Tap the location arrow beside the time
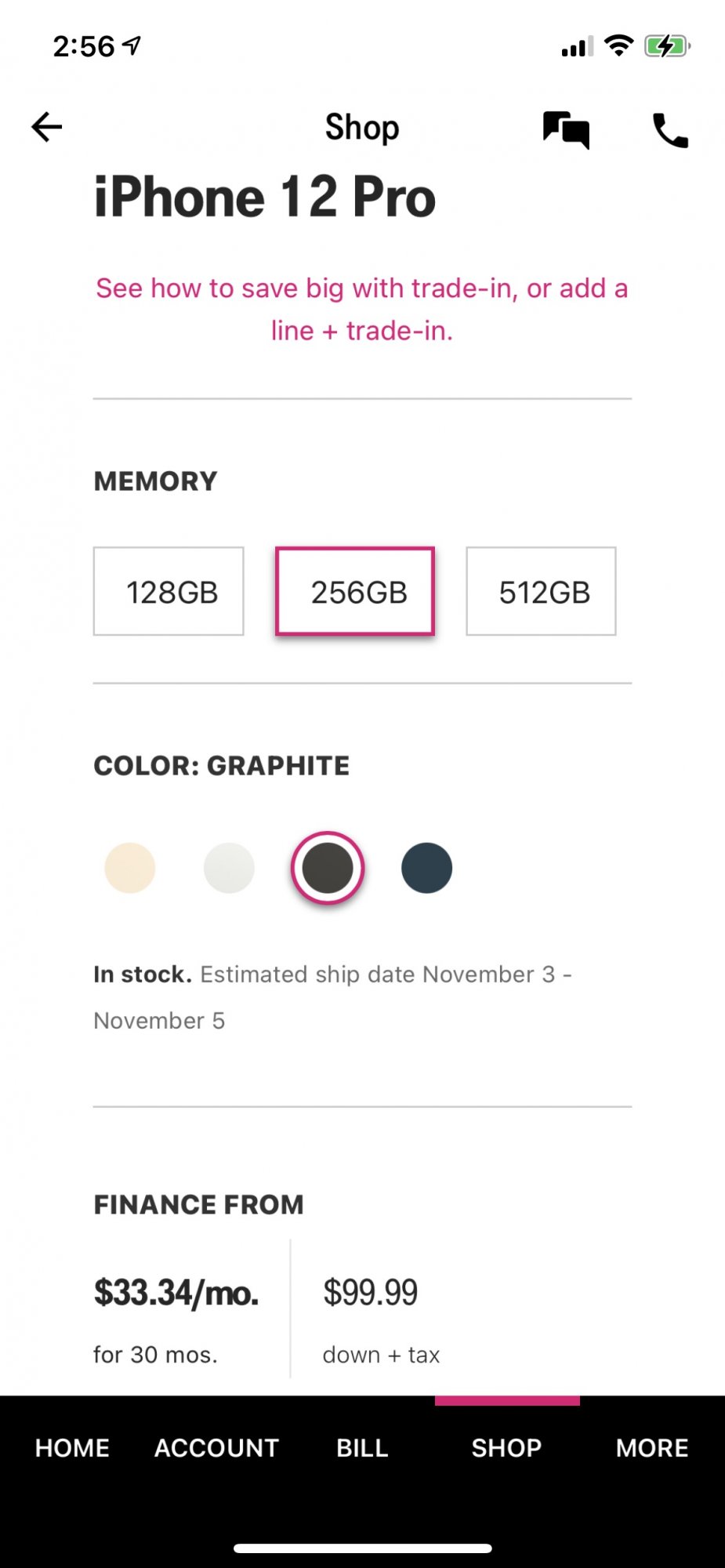The width and height of the screenshot is (725, 1568). [x=132, y=46]
